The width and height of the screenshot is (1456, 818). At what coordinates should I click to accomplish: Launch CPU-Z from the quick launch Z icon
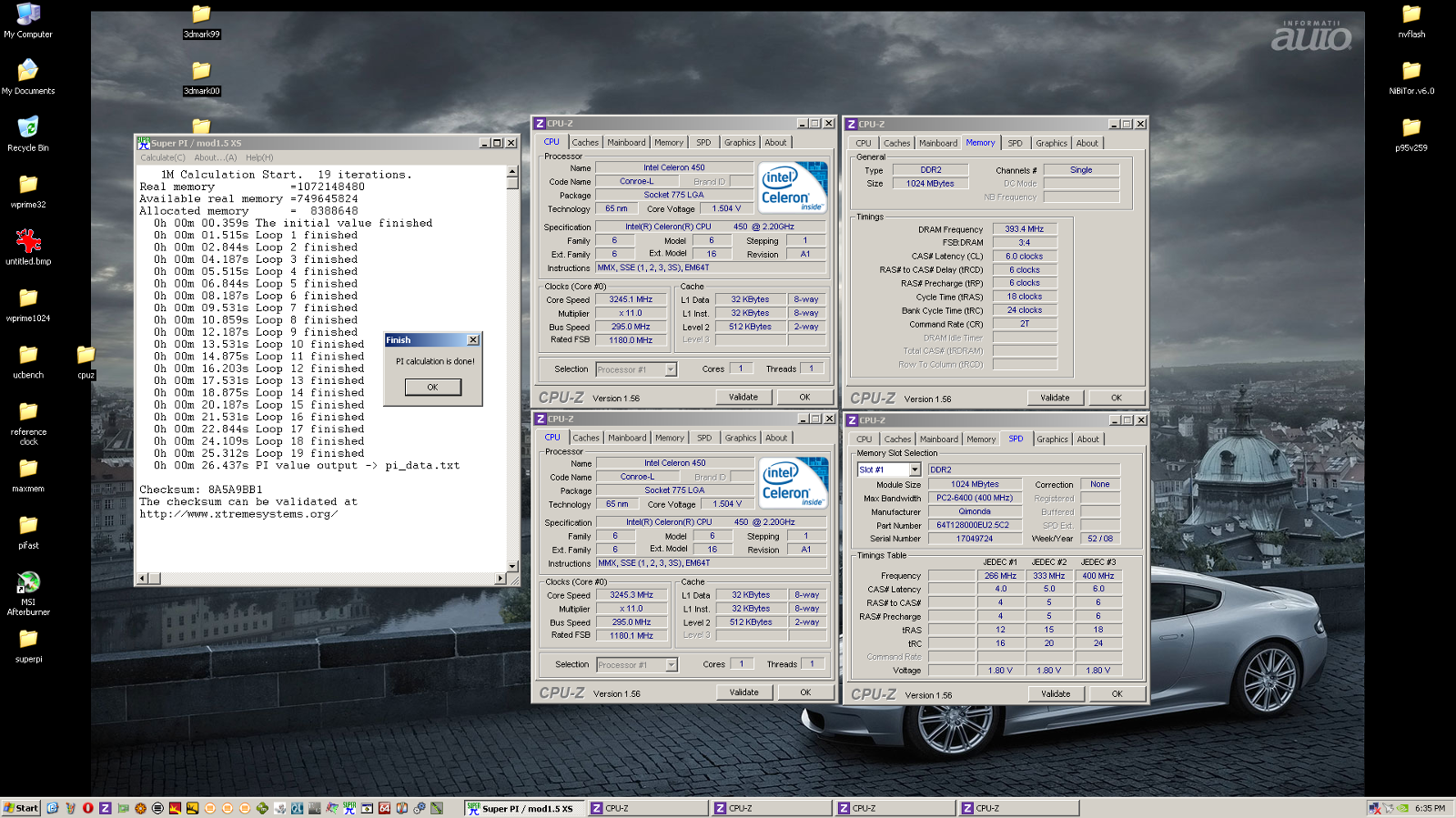pos(106,808)
